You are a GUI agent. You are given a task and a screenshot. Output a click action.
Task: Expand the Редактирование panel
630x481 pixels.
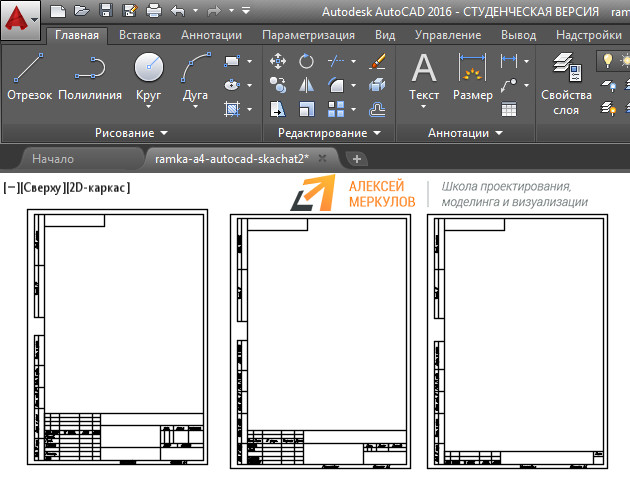click(x=329, y=133)
